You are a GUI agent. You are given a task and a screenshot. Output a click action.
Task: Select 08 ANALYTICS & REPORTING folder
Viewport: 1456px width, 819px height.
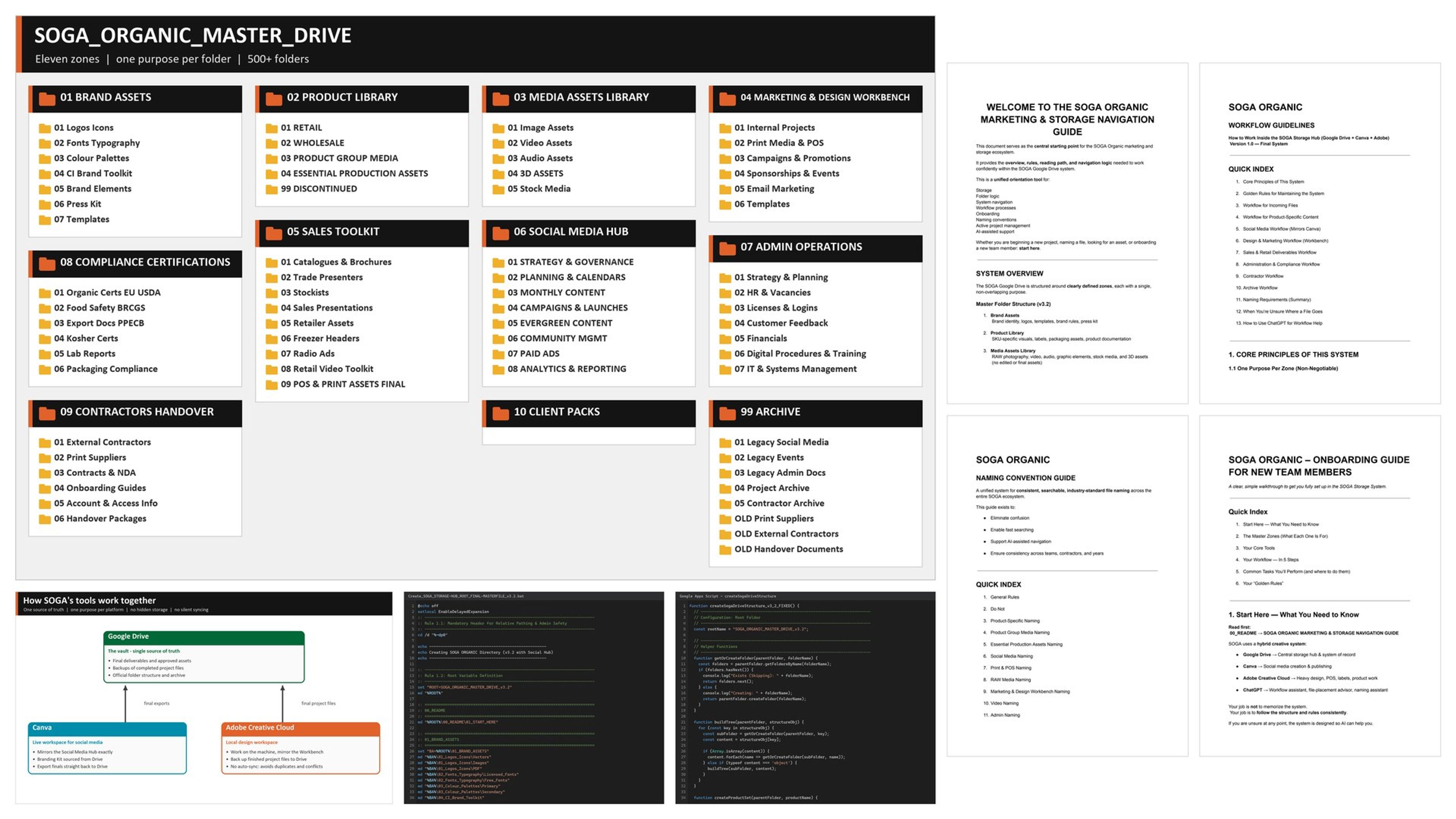(x=560, y=369)
